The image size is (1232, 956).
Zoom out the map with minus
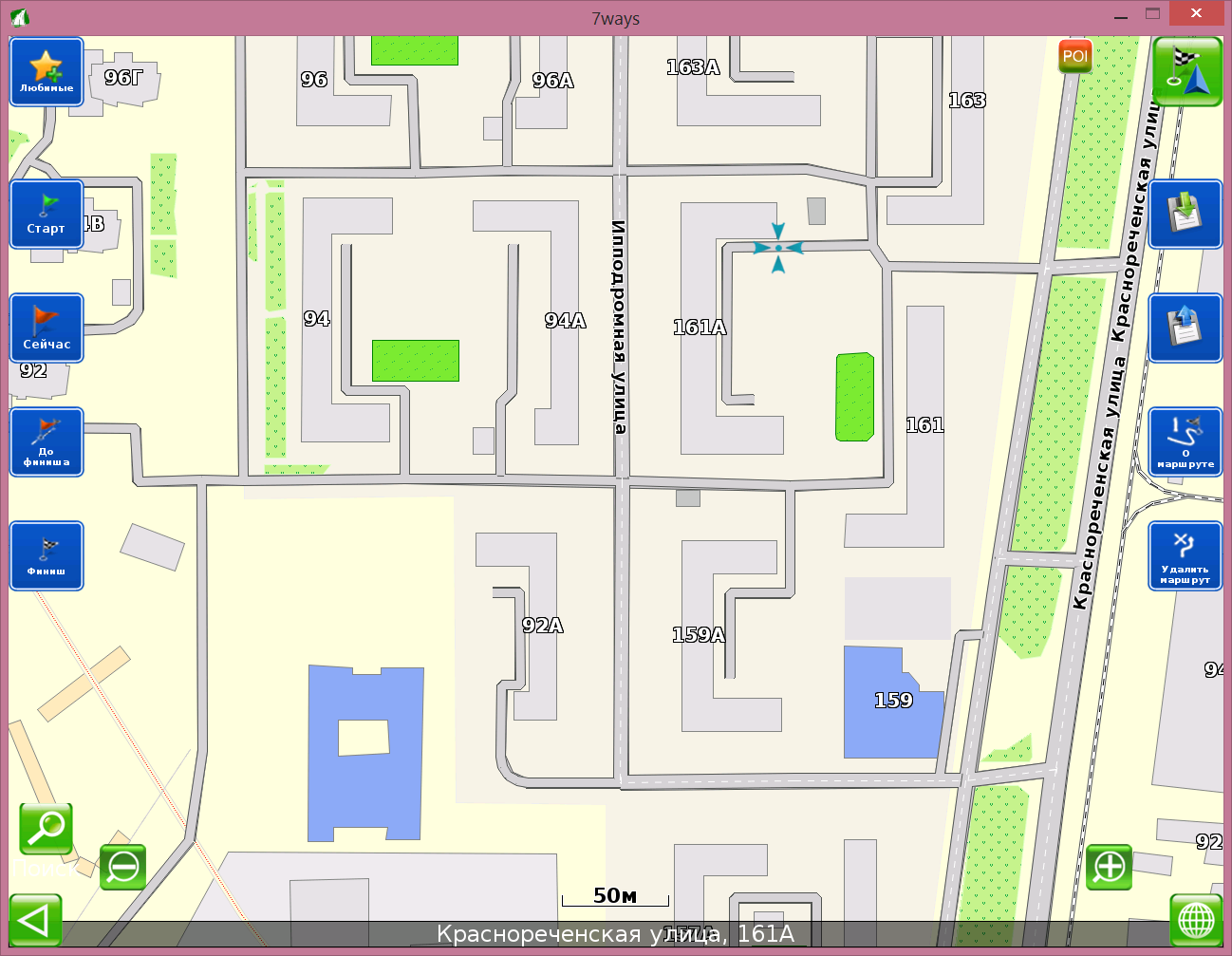[x=123, y=867]
